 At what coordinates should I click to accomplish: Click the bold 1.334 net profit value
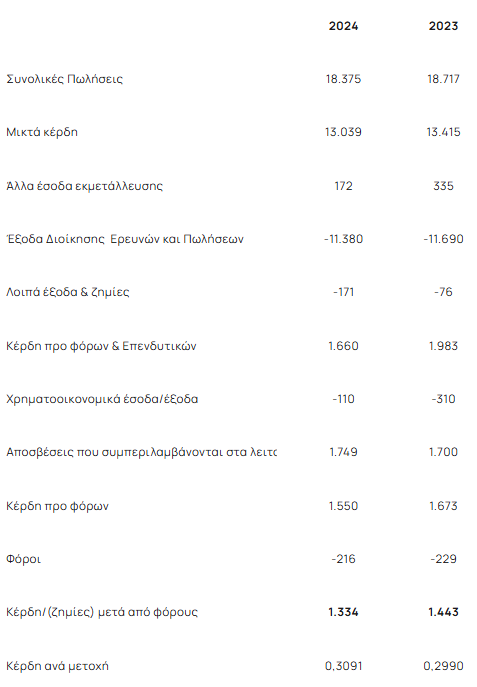point(343,612)
